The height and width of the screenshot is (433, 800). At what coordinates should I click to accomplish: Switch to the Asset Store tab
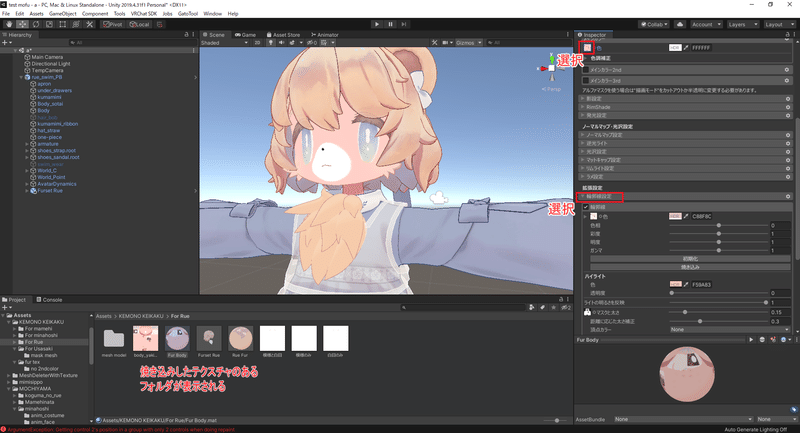tap(283, 35)
